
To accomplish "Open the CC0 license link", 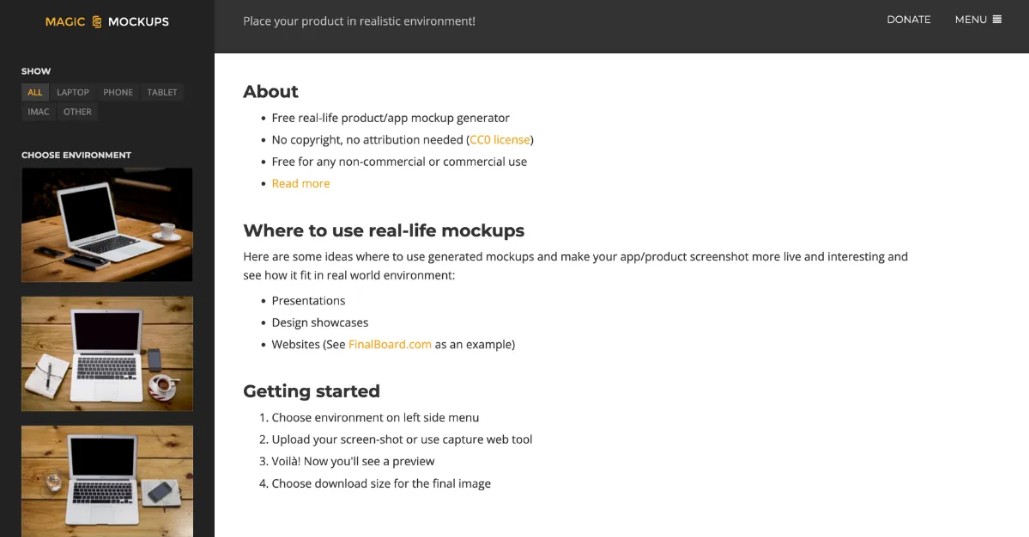I will click(500, 140).
